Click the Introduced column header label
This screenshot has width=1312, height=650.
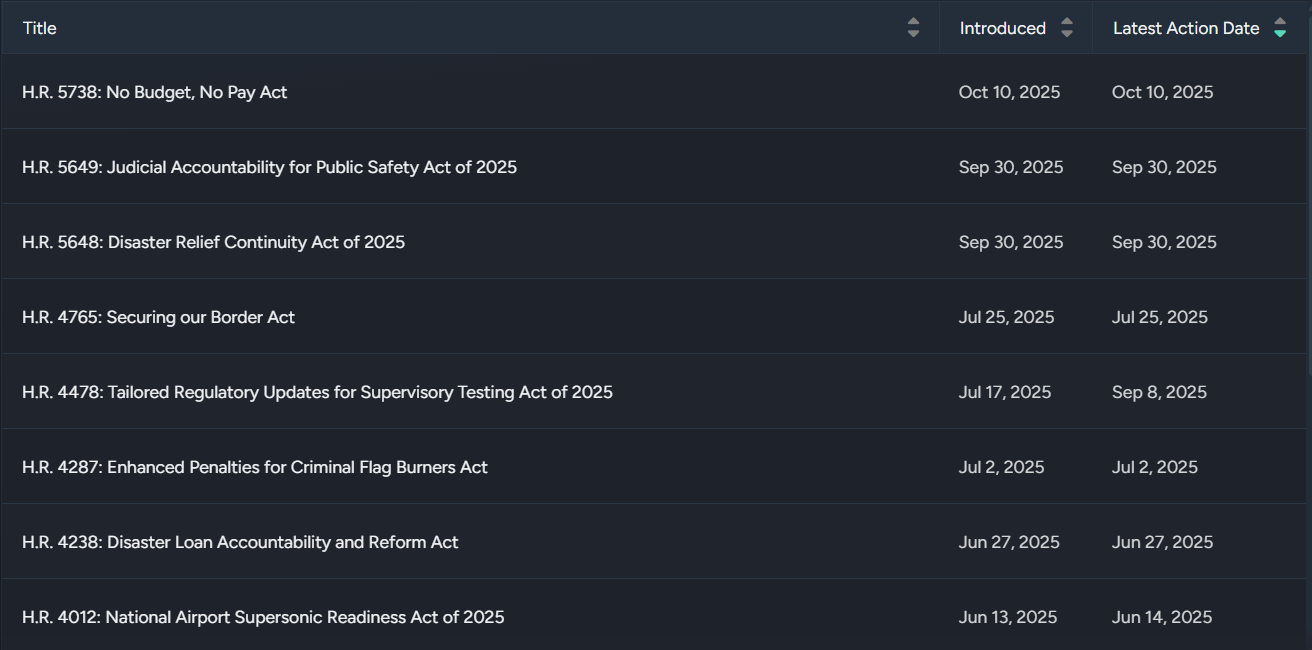coord(1002,28)
